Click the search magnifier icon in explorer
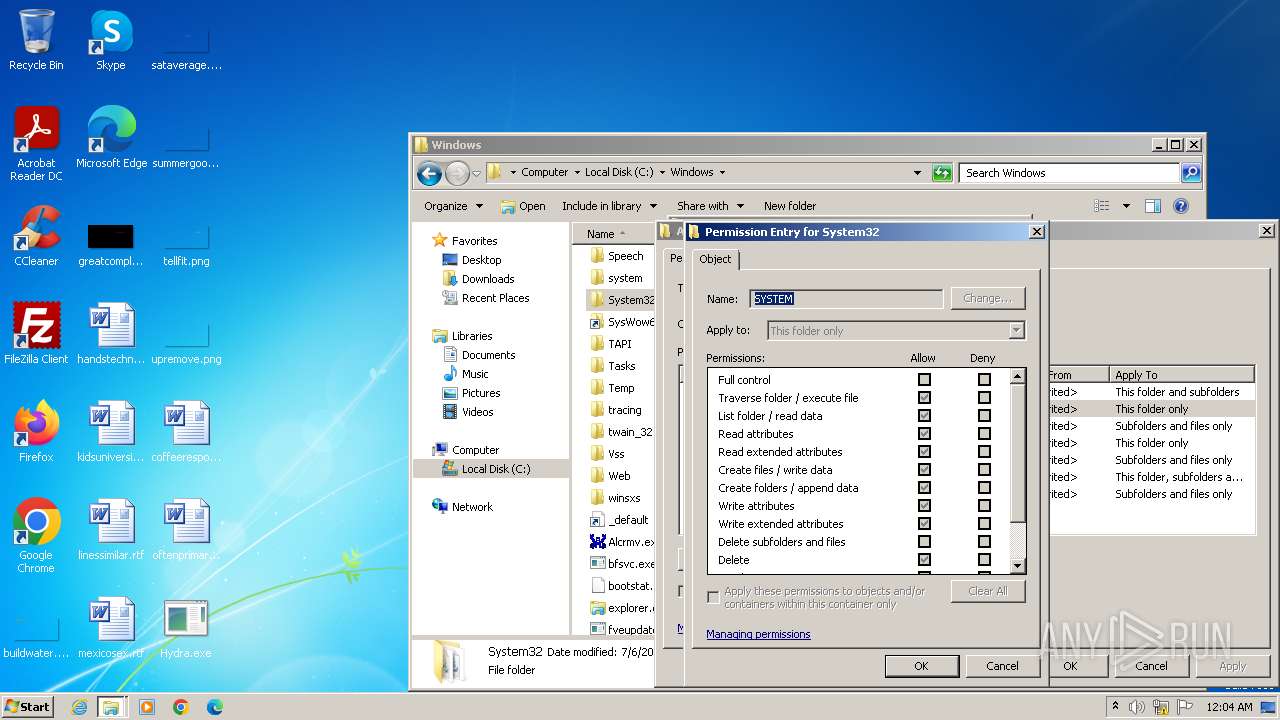The image size is (1280, 720). pyautogui.click(x=1190, y=173)
